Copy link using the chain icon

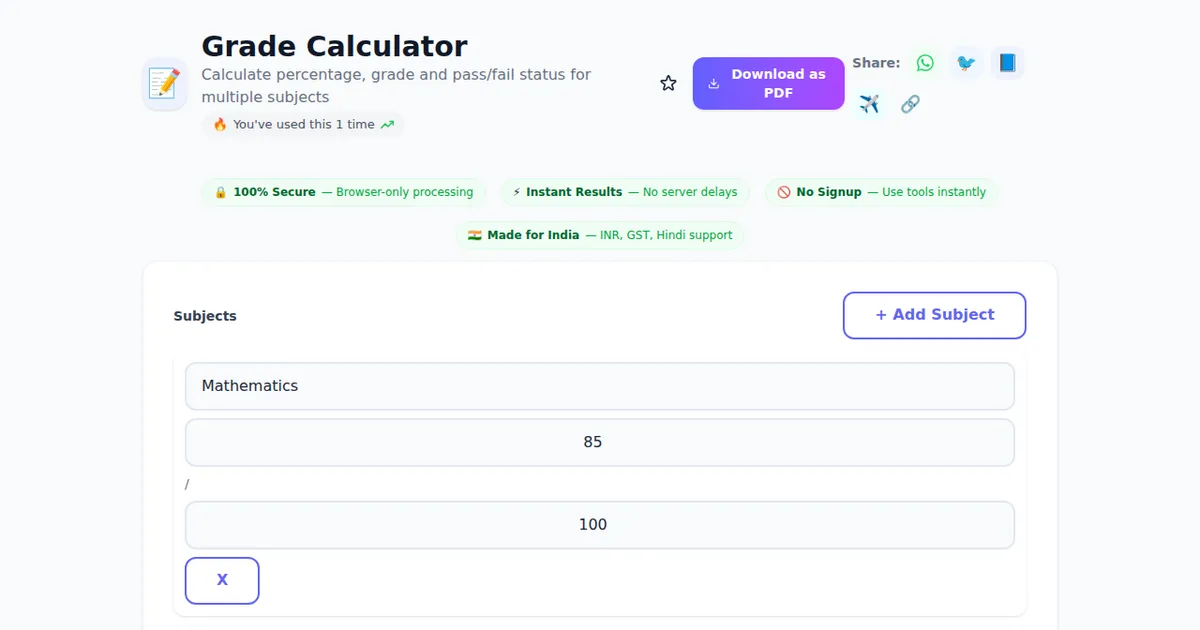[910, 104]
